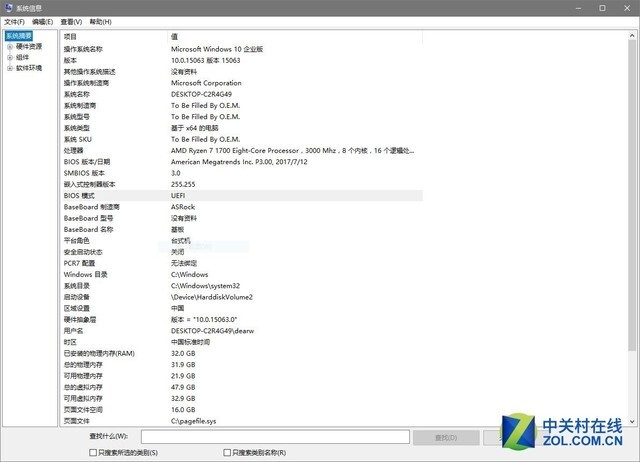
Task: Open the 帮助(H) menu
Action: tap(100, 22)
